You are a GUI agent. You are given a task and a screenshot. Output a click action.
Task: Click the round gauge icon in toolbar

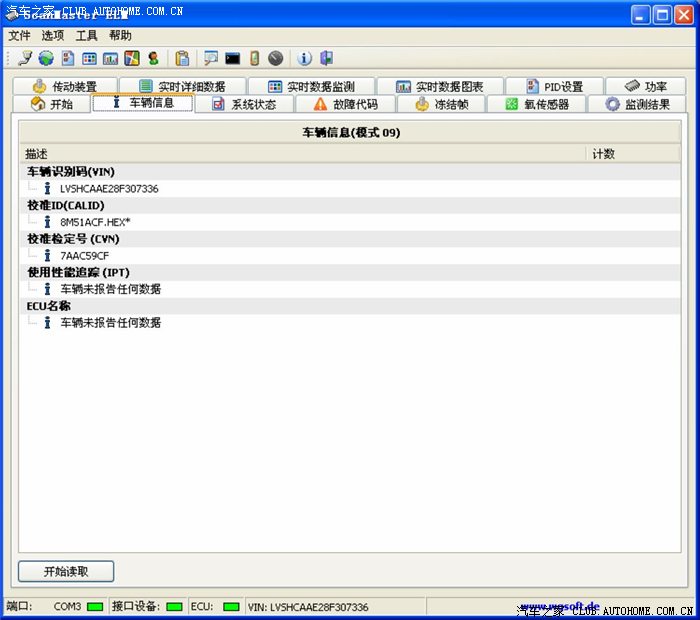coord(275,58)
